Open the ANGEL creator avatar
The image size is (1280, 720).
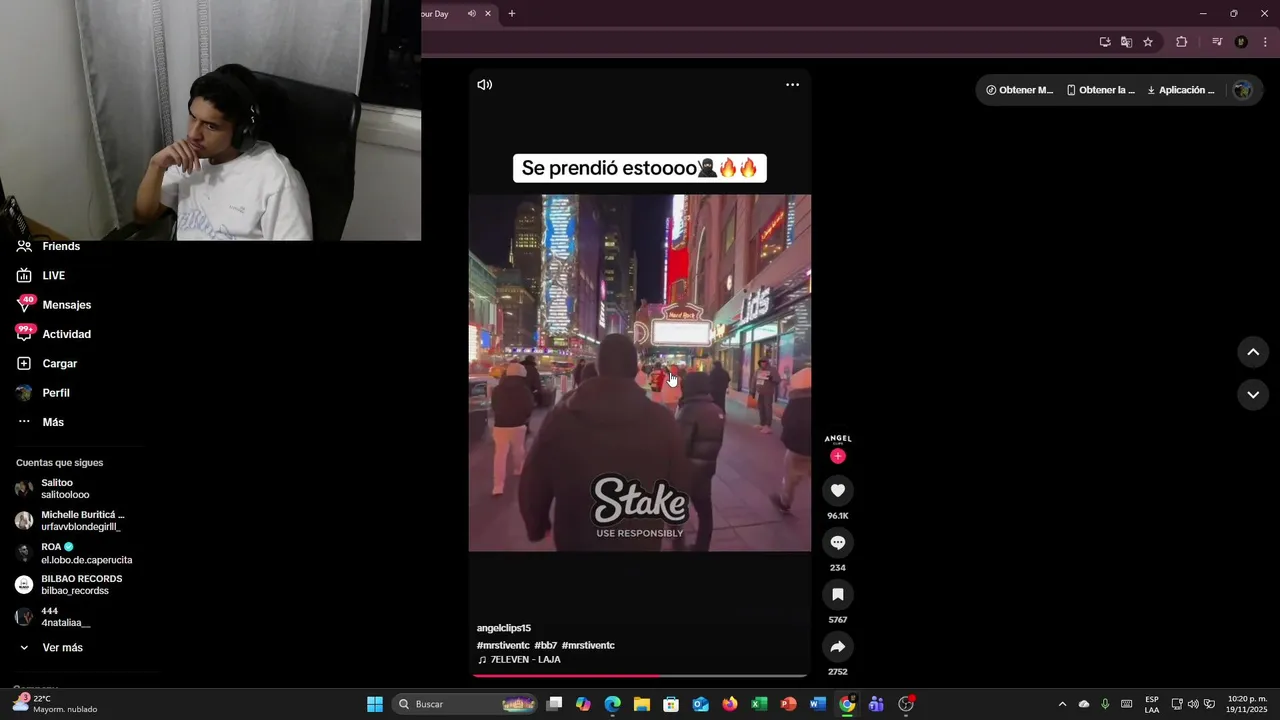point(838,439)
